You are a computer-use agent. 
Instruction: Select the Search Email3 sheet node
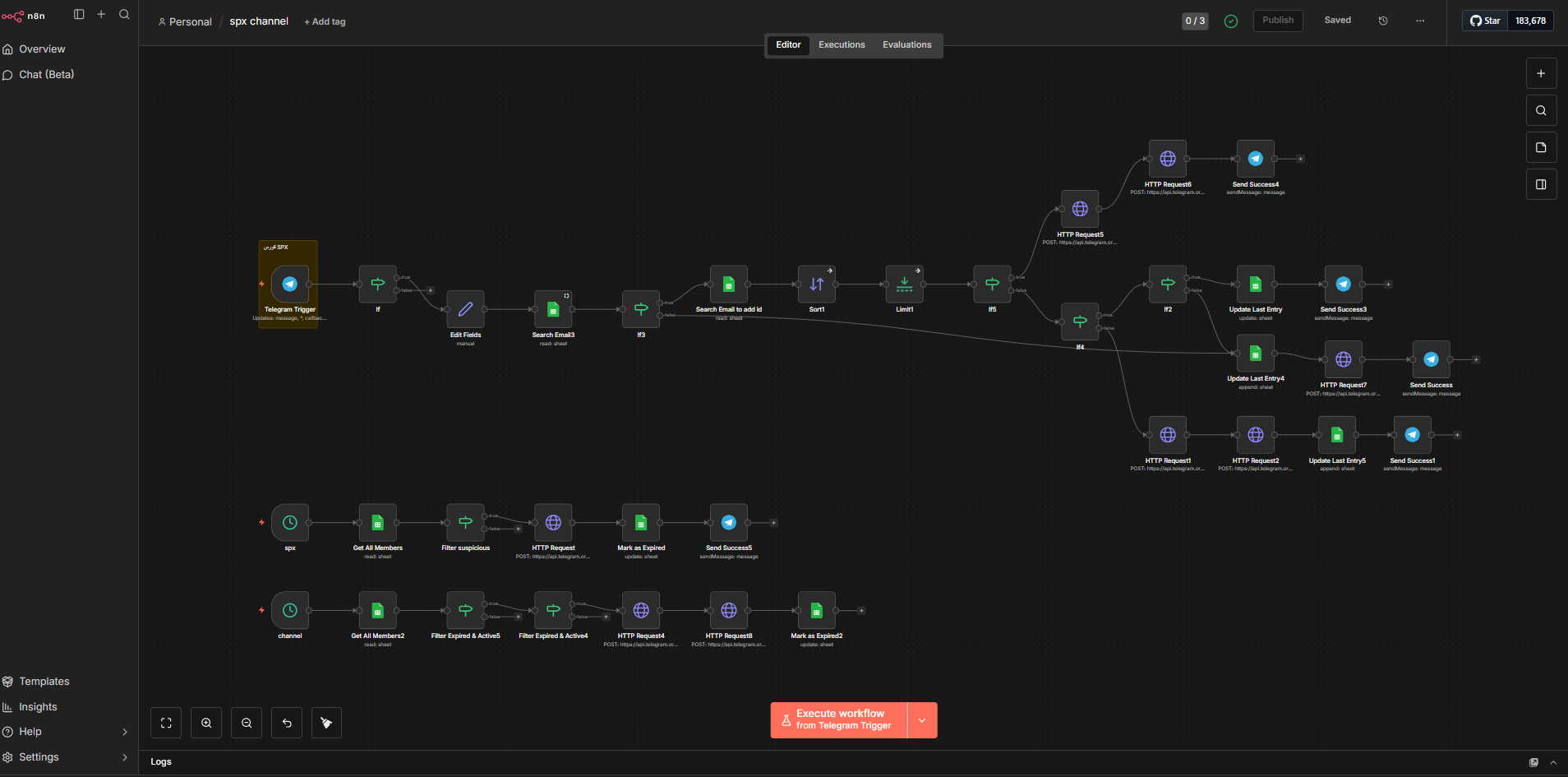(553, 310)
